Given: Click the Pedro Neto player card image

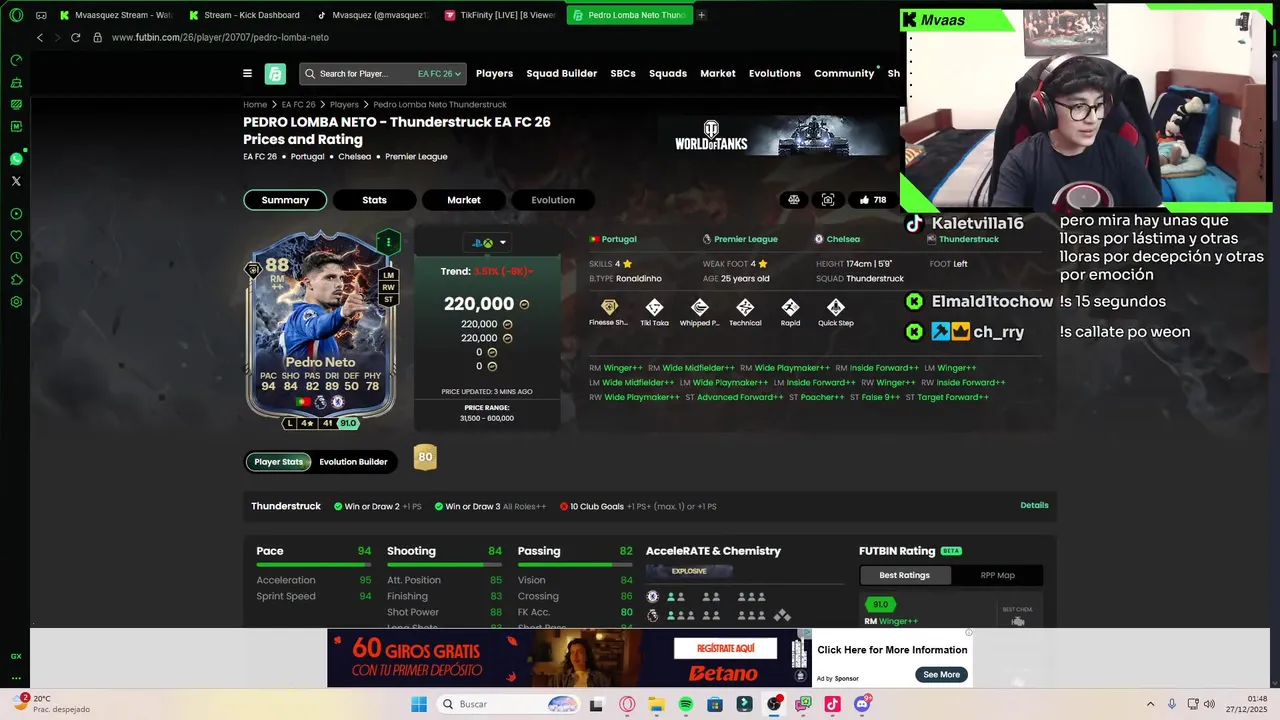Looking at the screenshot, I should point(320,325).
